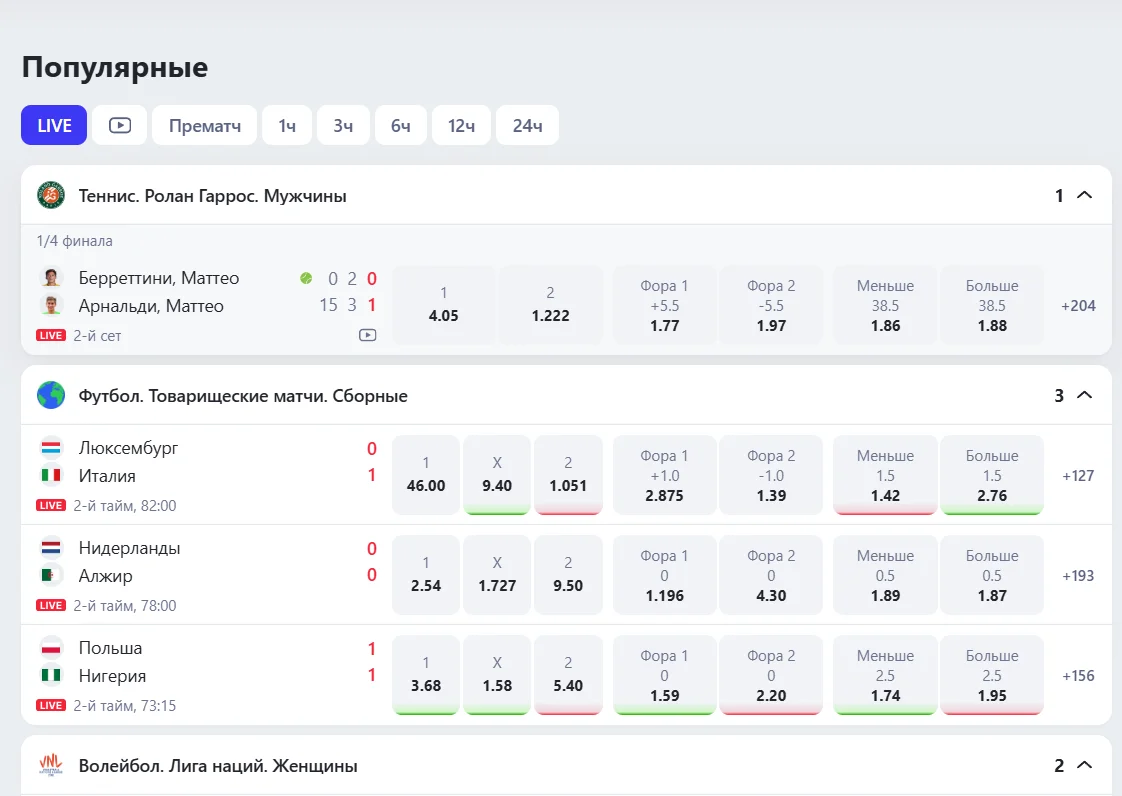Image resolution: width=1122 pixels, height=796 pixels.
Task: Collapse the friendly matches football section
Action: [x=1085, y=395]
